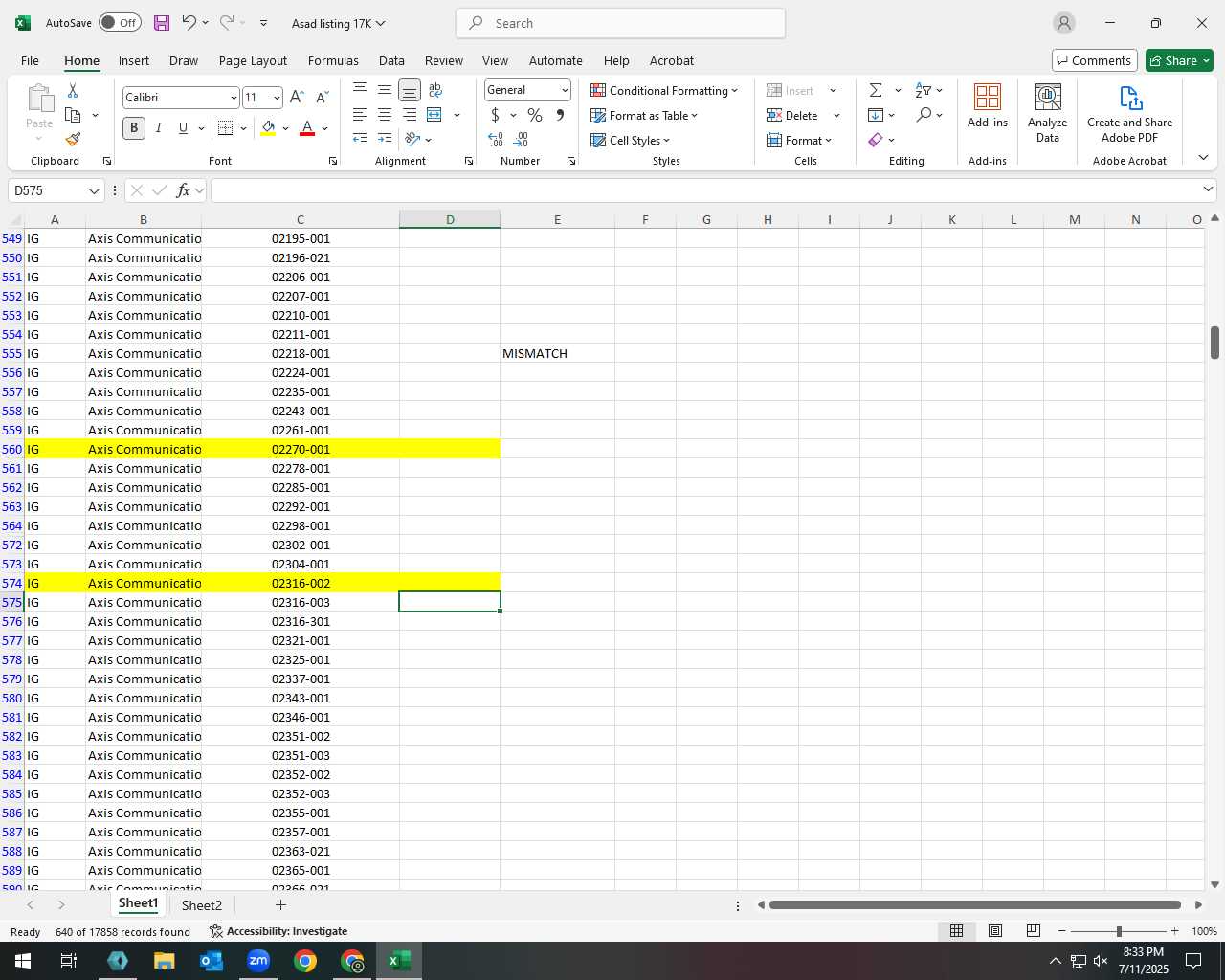Switch to the Acrobat tab
Viewport: 1225px width, 980px height.
point(672,60)
